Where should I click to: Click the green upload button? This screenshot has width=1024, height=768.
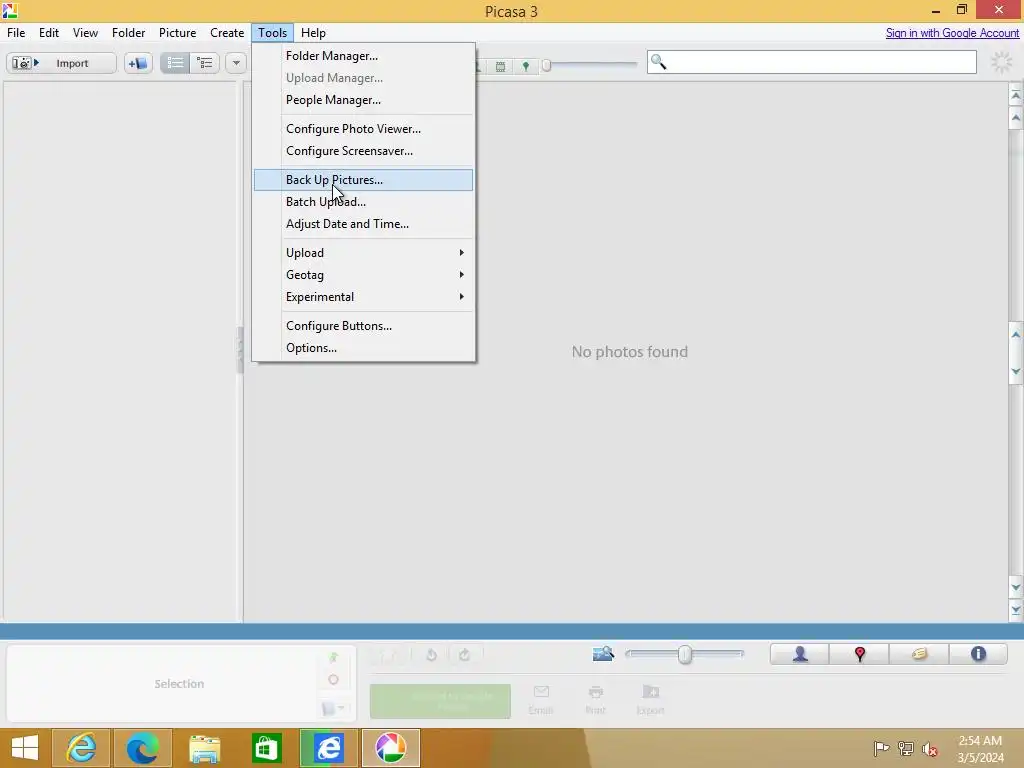(x=440, y=701)
